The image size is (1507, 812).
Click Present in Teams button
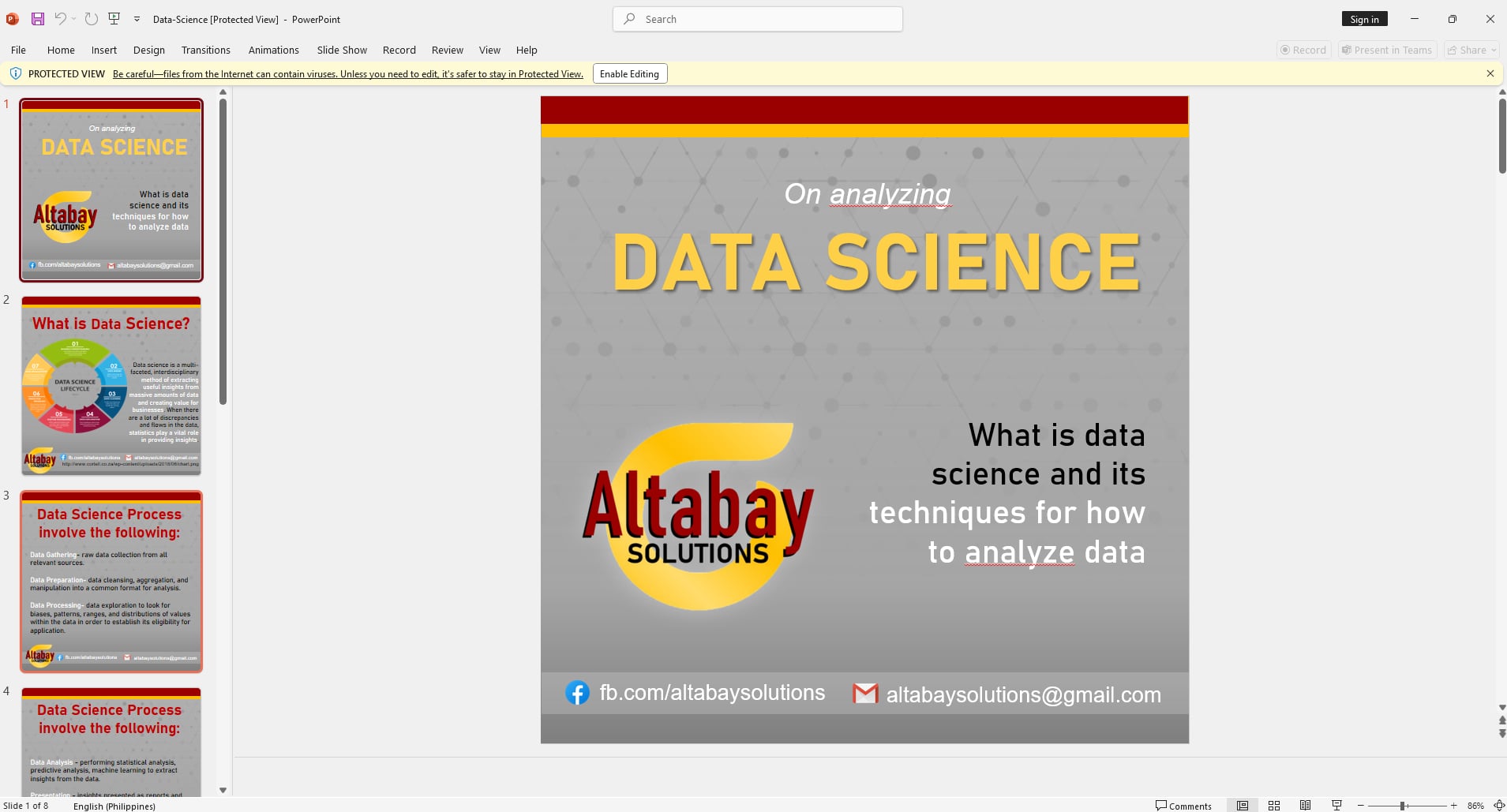tap(1387, 50)
